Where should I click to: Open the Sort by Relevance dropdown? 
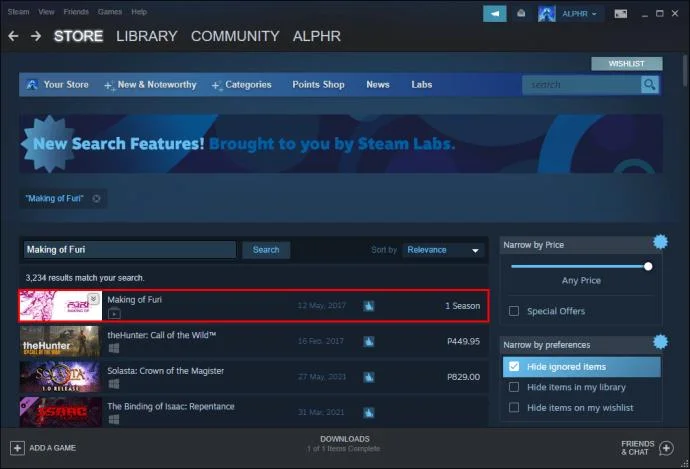click(443, 250)
